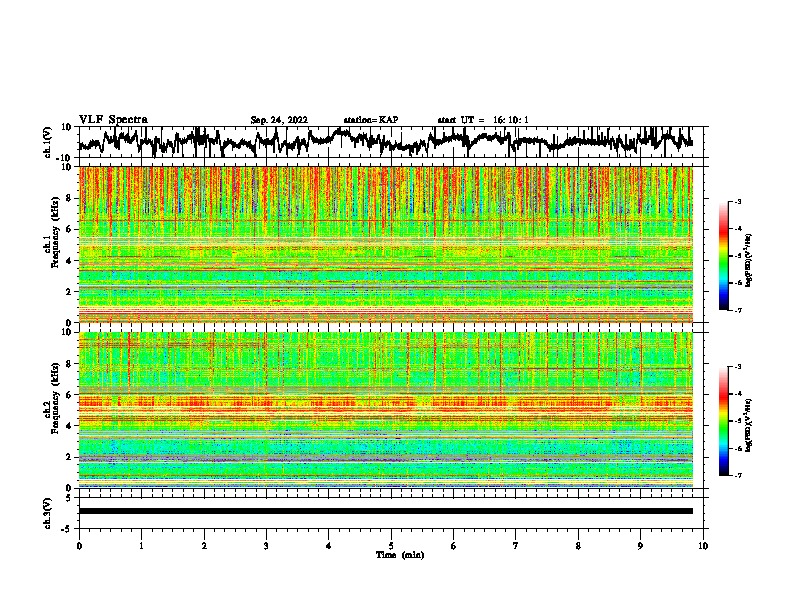Click the ch.1 "Frequency (kHz)" axis label
The image size is (792, 612).
pos(55,233)
